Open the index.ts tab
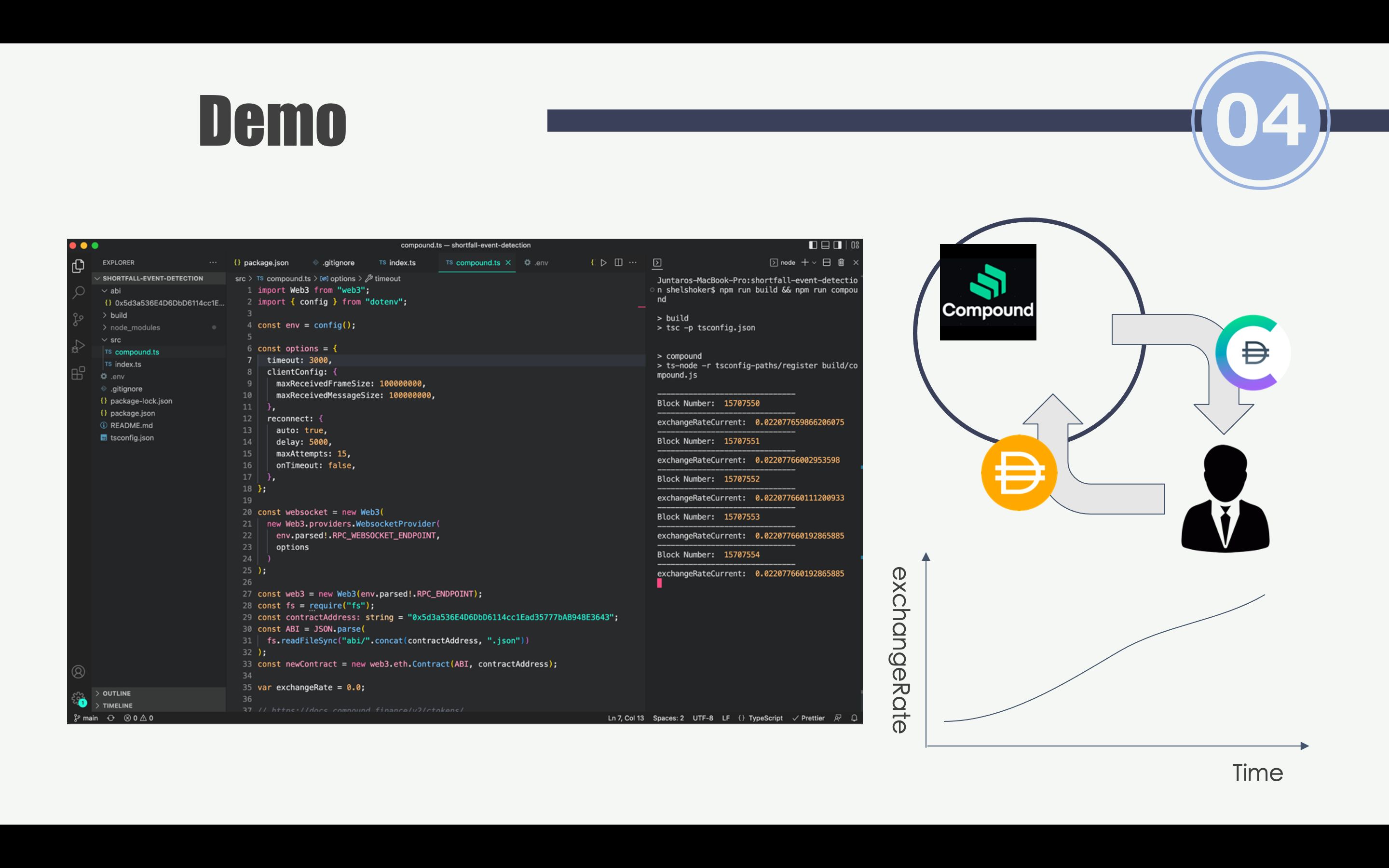1389x868 pixels. 399,262
